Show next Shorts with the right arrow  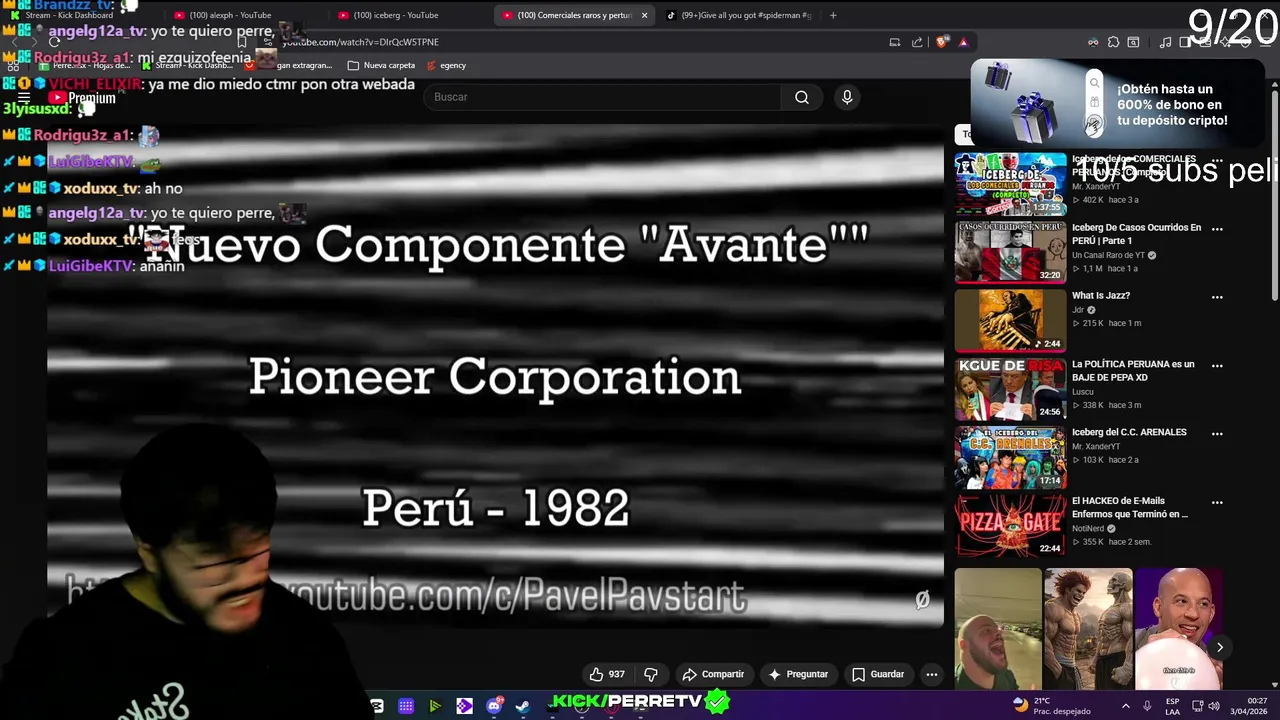click(x=1219, y=647)
